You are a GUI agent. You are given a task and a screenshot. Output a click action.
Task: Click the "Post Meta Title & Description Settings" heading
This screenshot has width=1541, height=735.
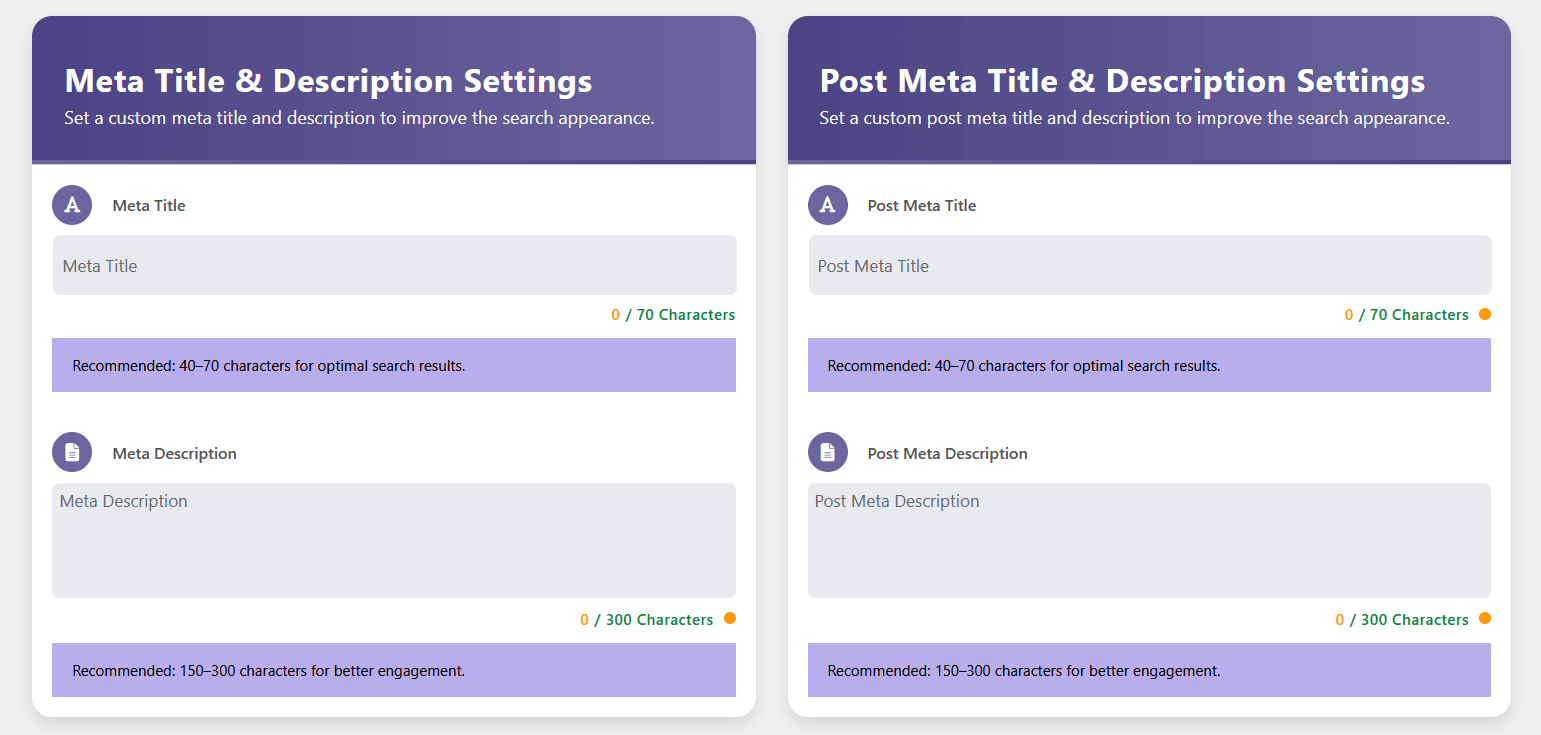point(1122,81)
